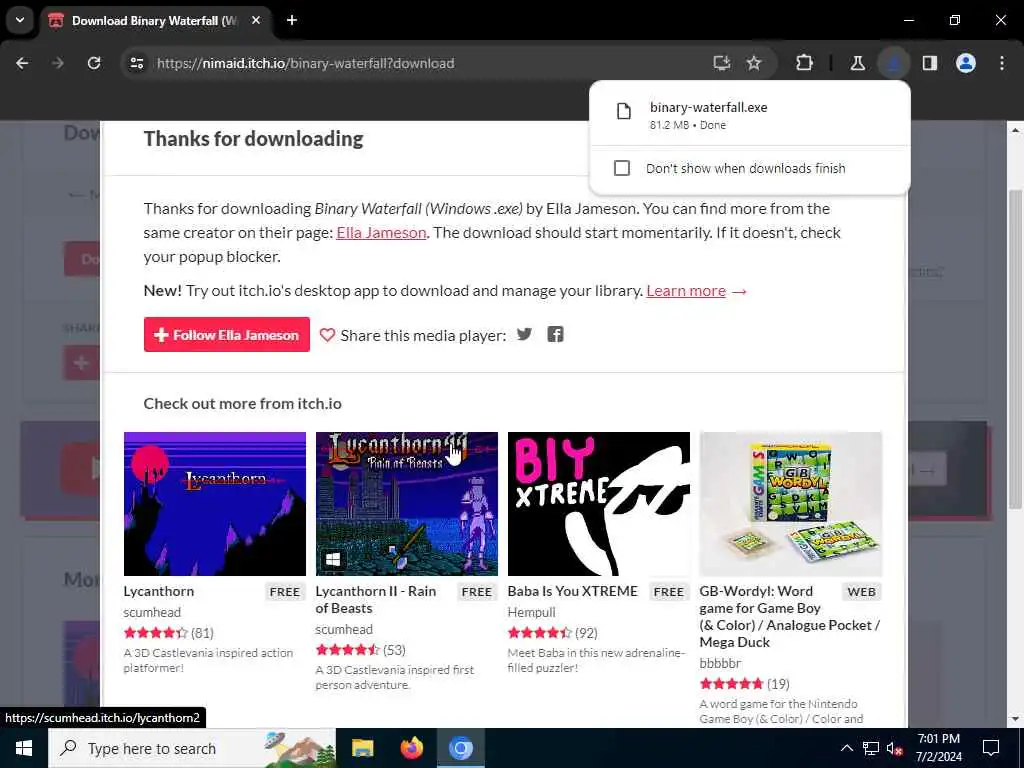Open the bbbbbr author link
The width and height of the screenshot is (1024, 768).
[x=720, y=664]
